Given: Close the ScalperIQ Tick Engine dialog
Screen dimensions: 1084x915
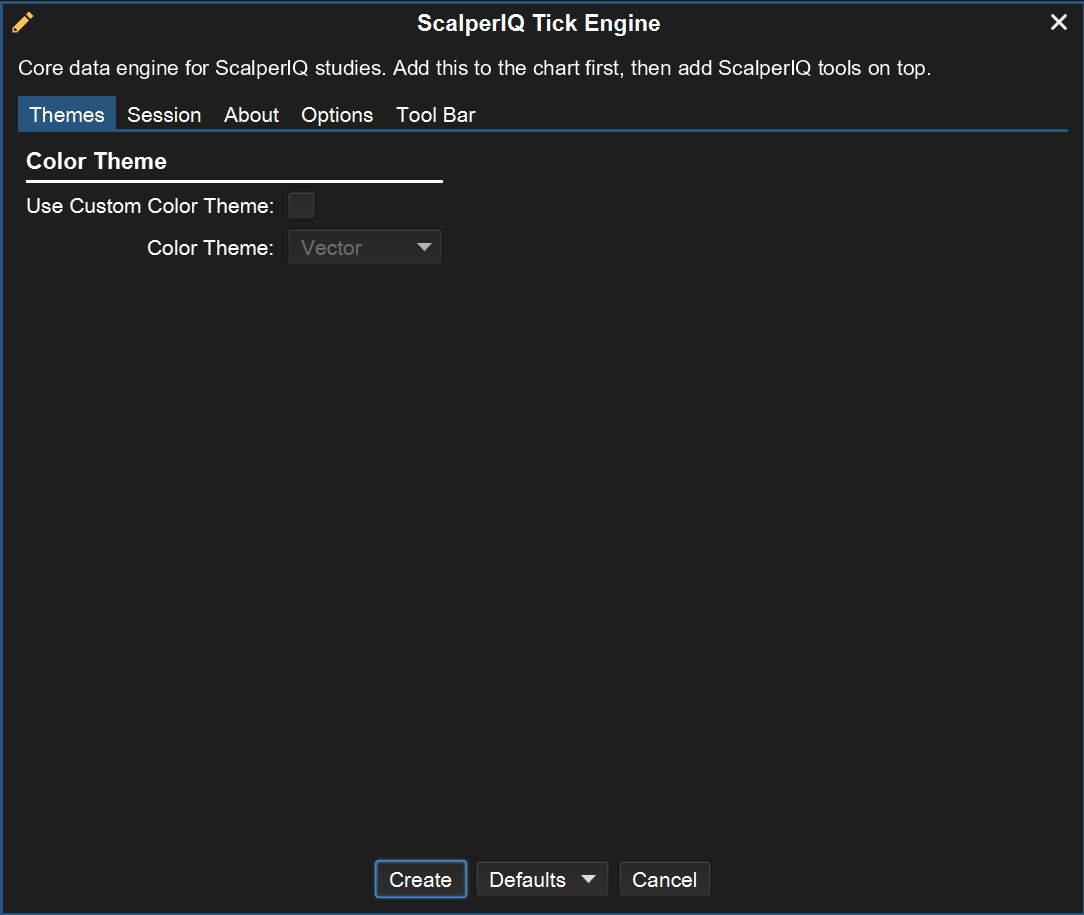Looking at the screenshot, I should pyautogui.click(x=1058, y=22).
